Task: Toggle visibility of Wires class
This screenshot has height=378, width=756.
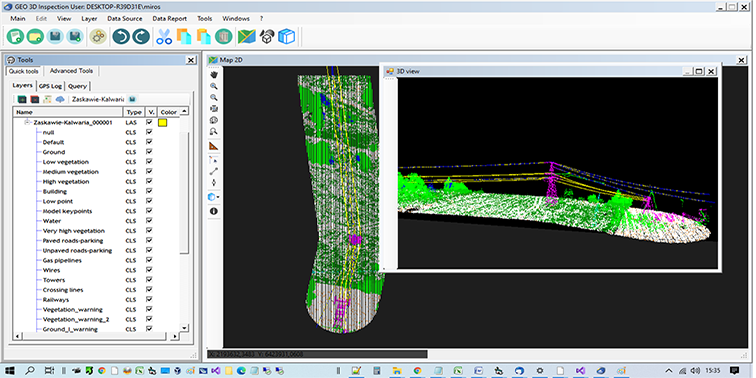Action: 149,270
